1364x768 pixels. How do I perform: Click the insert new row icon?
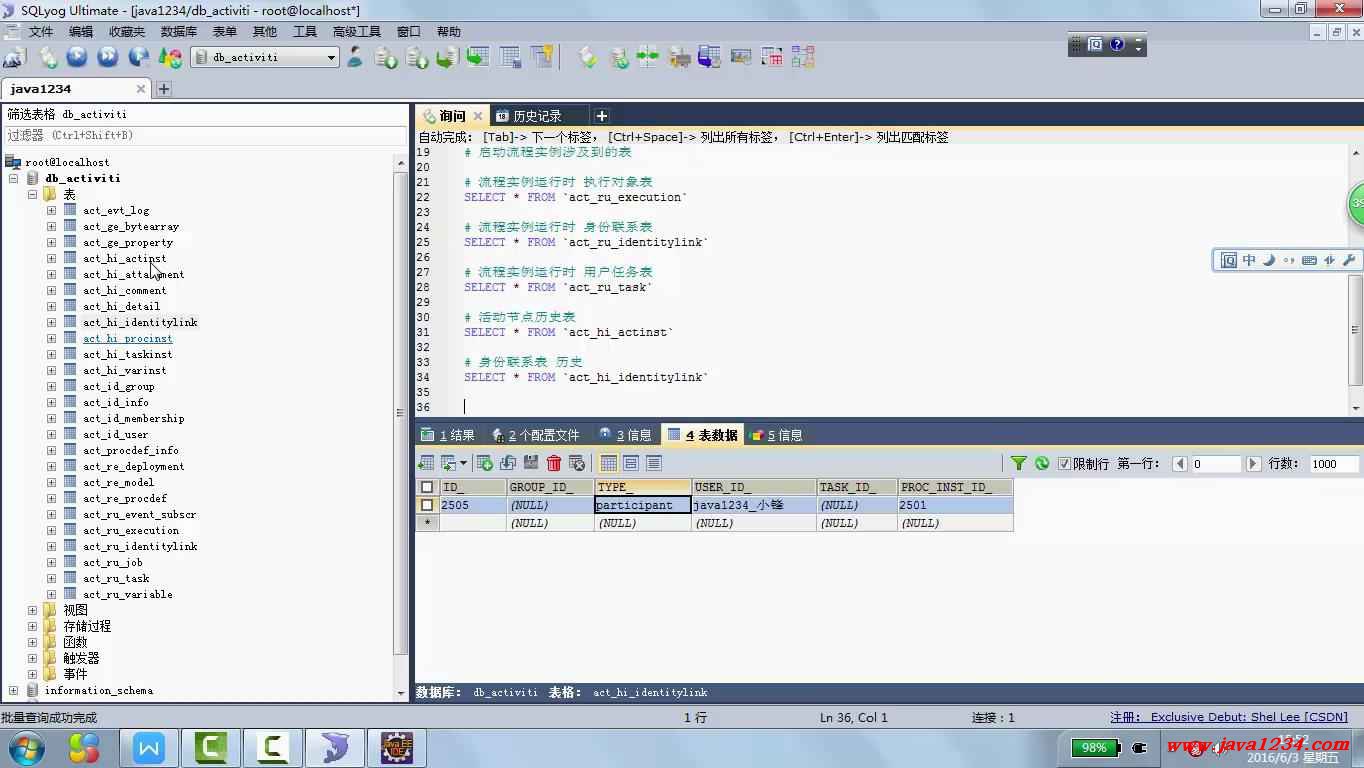[485, 463]
